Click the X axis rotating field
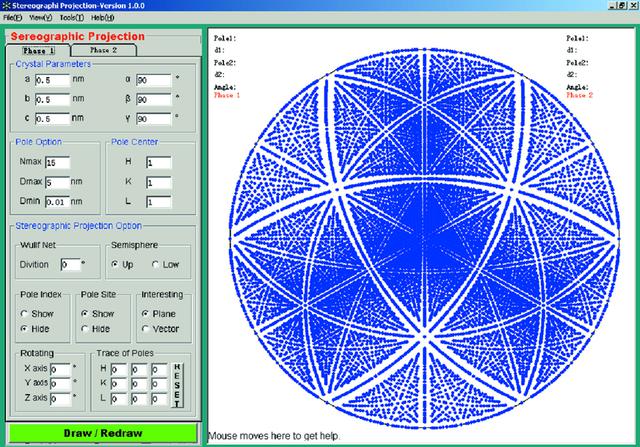640x447 pixels. [x=61, y=369]
